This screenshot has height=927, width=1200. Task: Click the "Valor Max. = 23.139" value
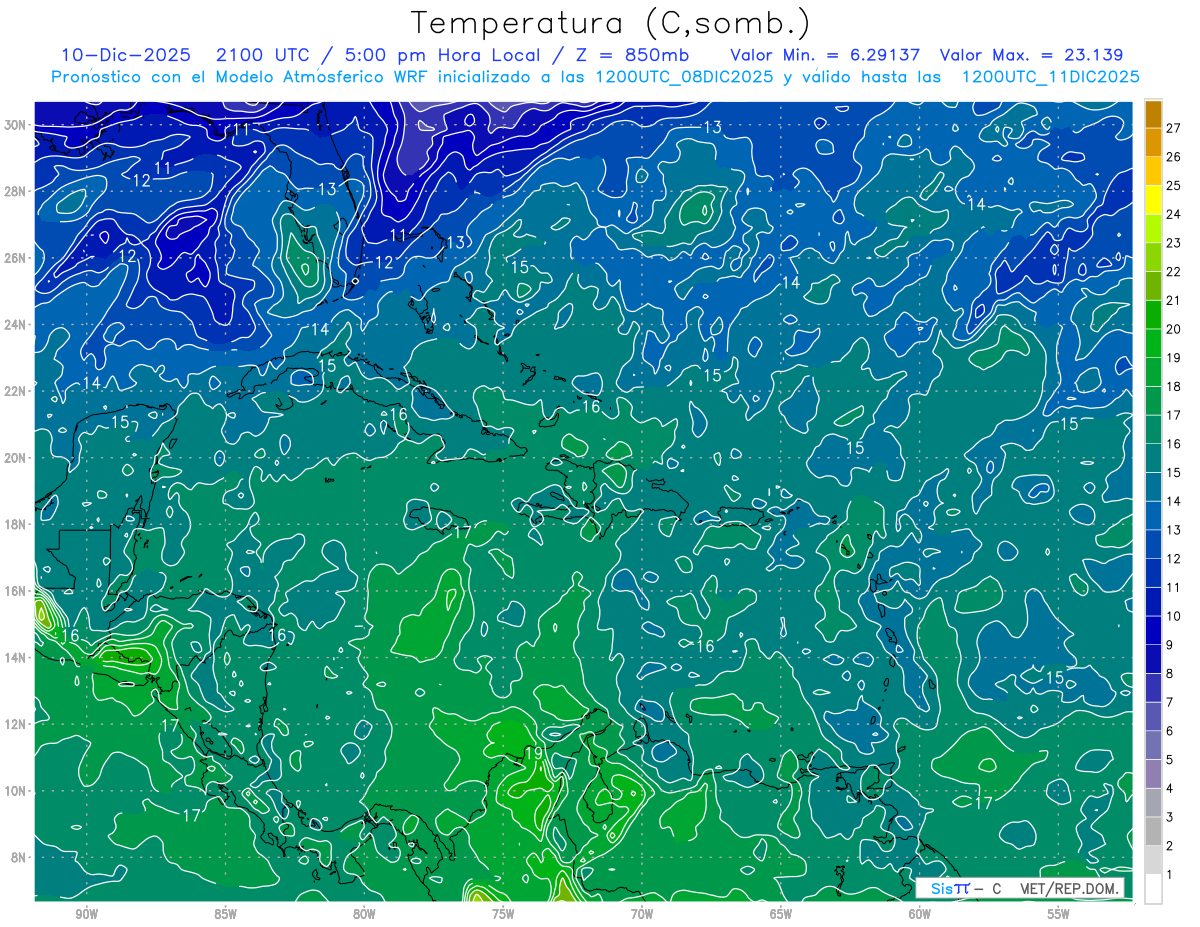[1032, 55]
